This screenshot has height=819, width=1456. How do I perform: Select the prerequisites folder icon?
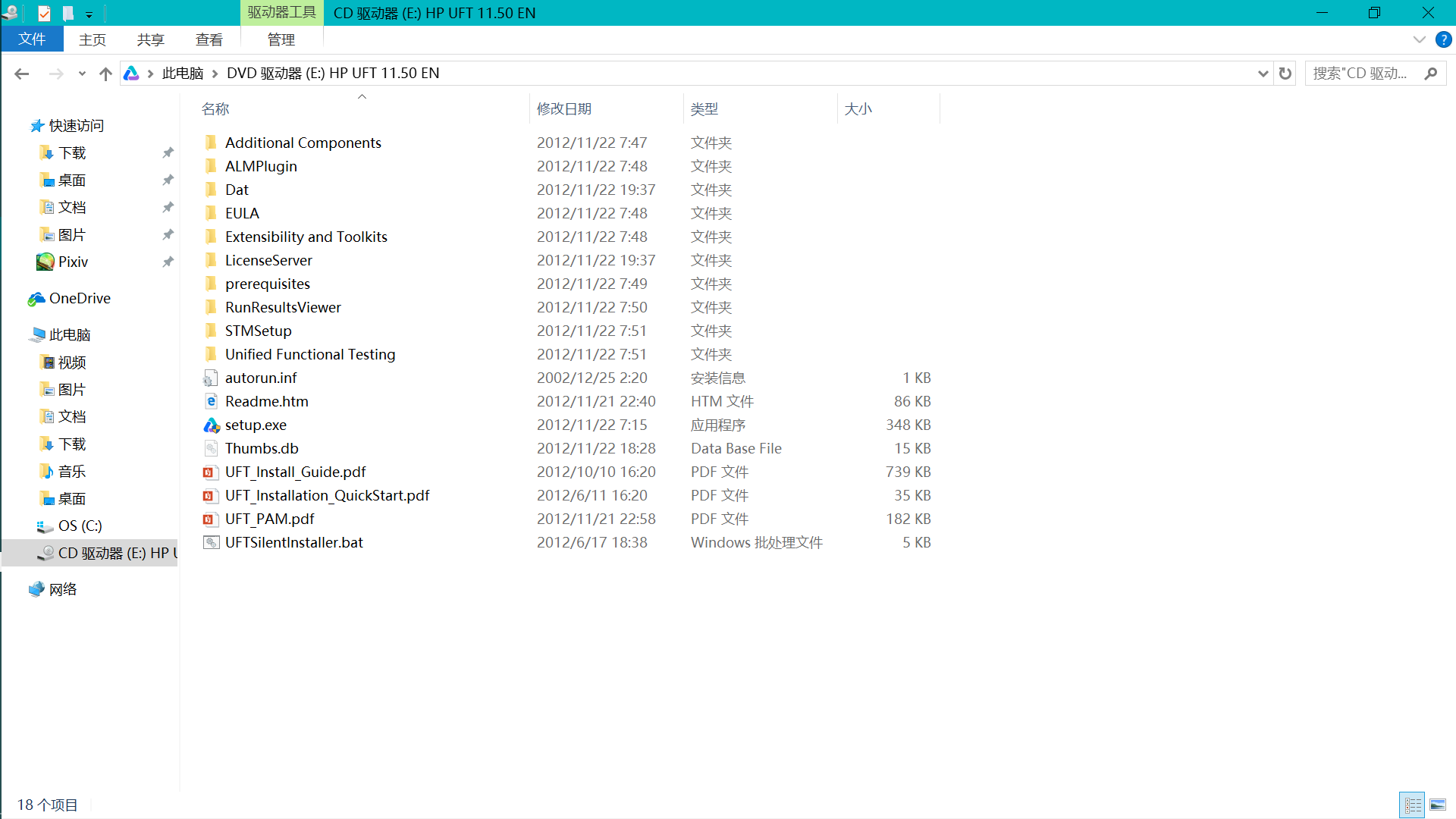(211, 284)
